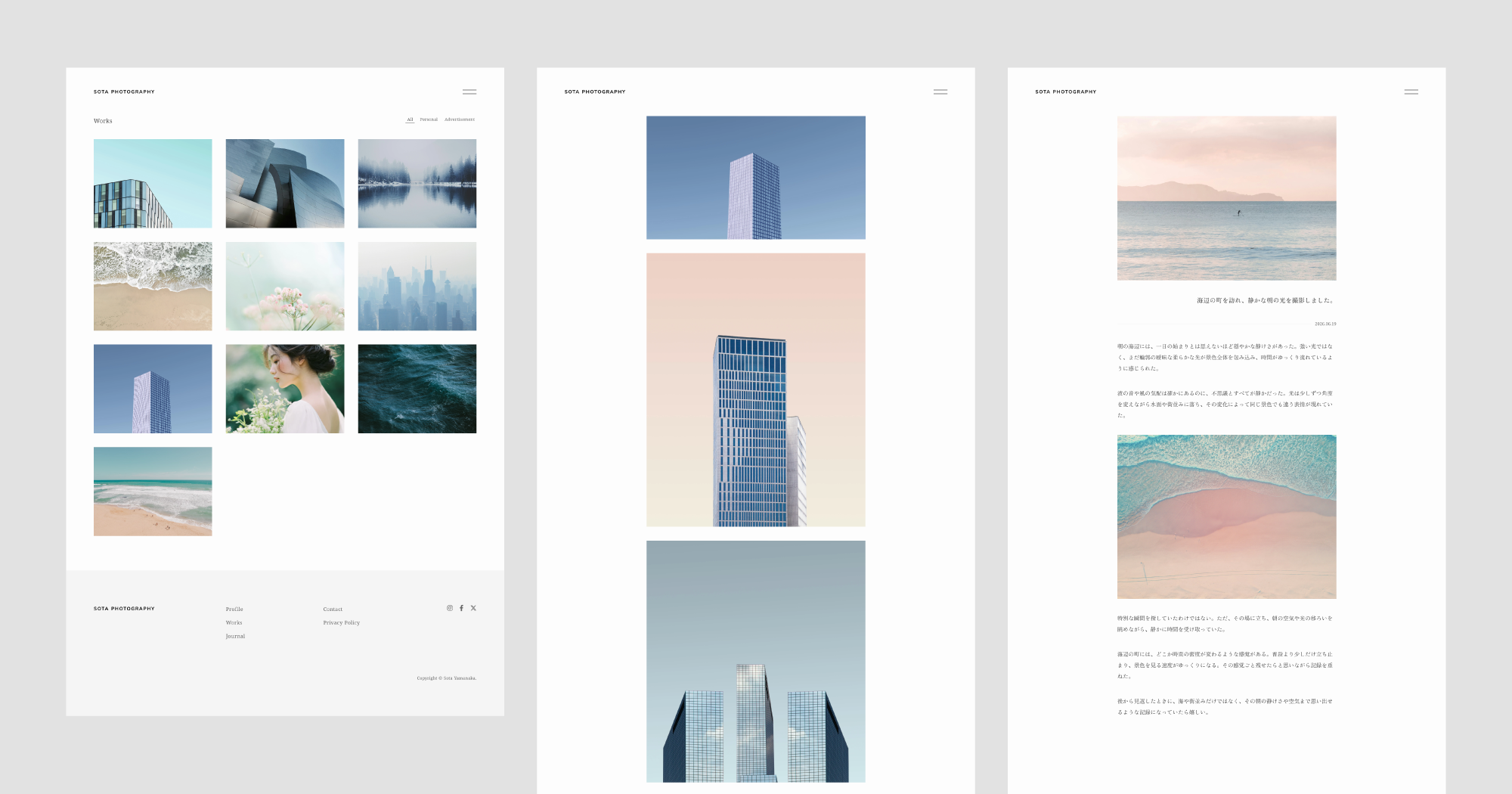Select the 'All' works filter

(410, 119)
